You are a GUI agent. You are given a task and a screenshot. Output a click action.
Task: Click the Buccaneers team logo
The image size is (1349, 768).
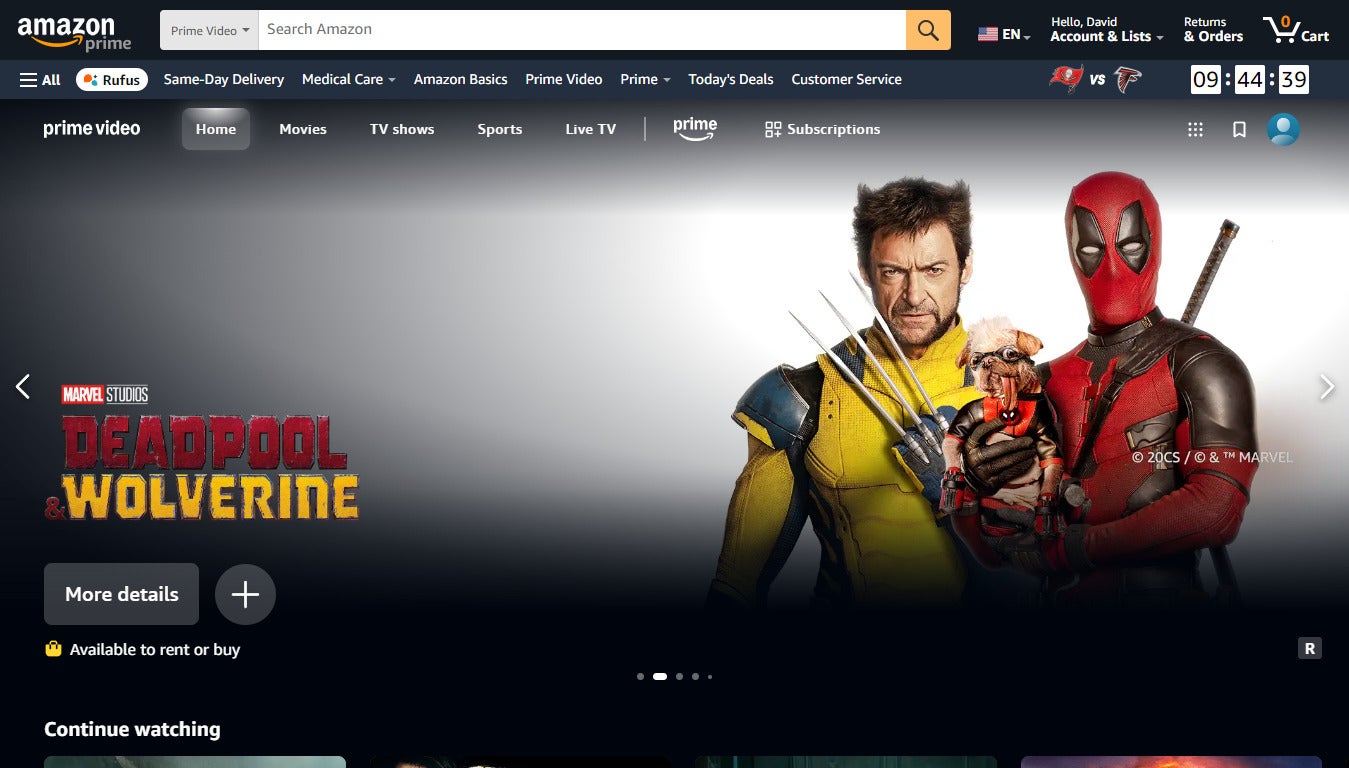point(1065,79)
